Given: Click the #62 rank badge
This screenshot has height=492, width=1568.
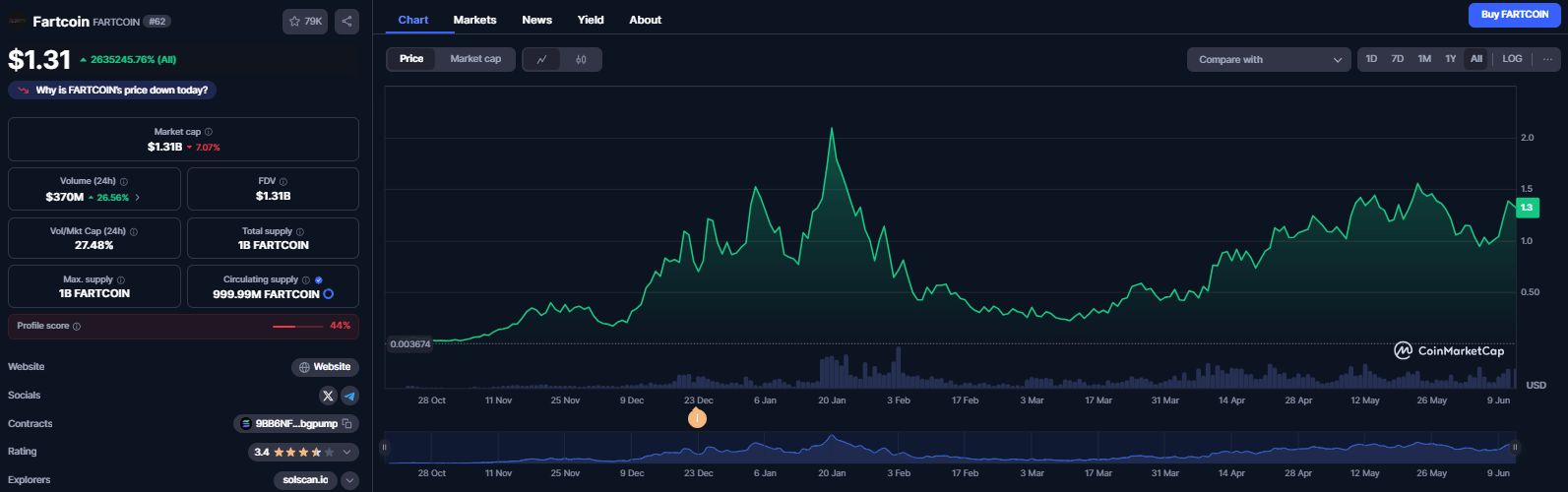Looking at the screenshot, I should (x=157, y=21).
